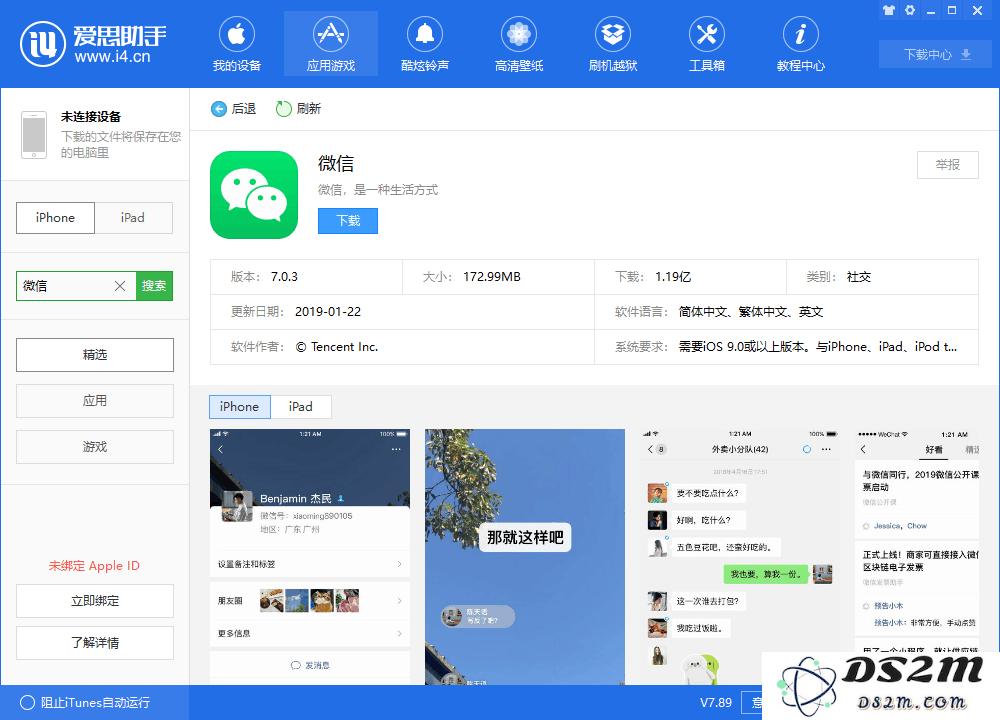This screenshot has width=1000, height=720.
Task: Click the skin shirt icon in title bar
Action: (889, 10)
